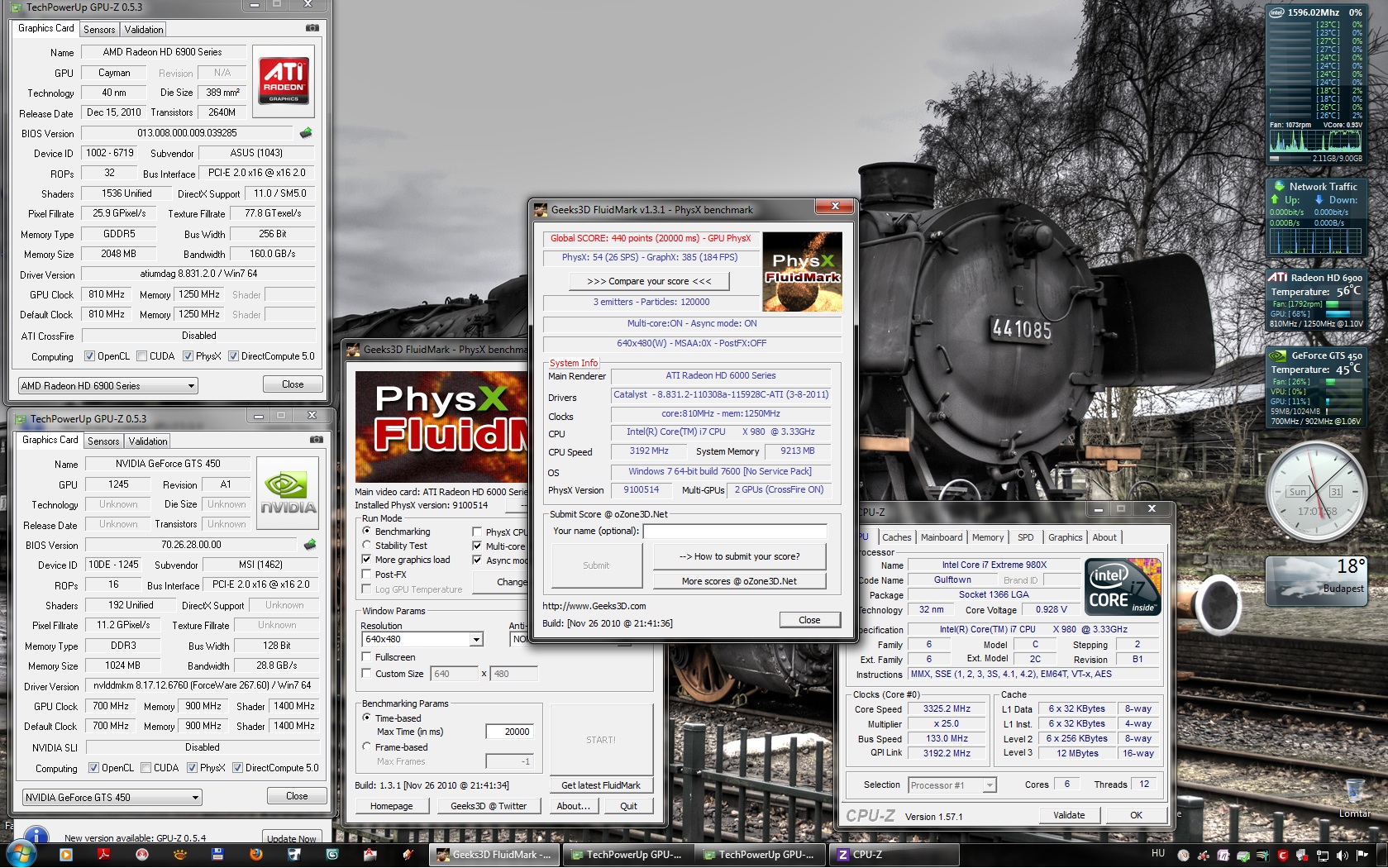Click the OneNote tray icon
The height and width of the screenshot is (868, 1388).
click(x=1223, y=855)
